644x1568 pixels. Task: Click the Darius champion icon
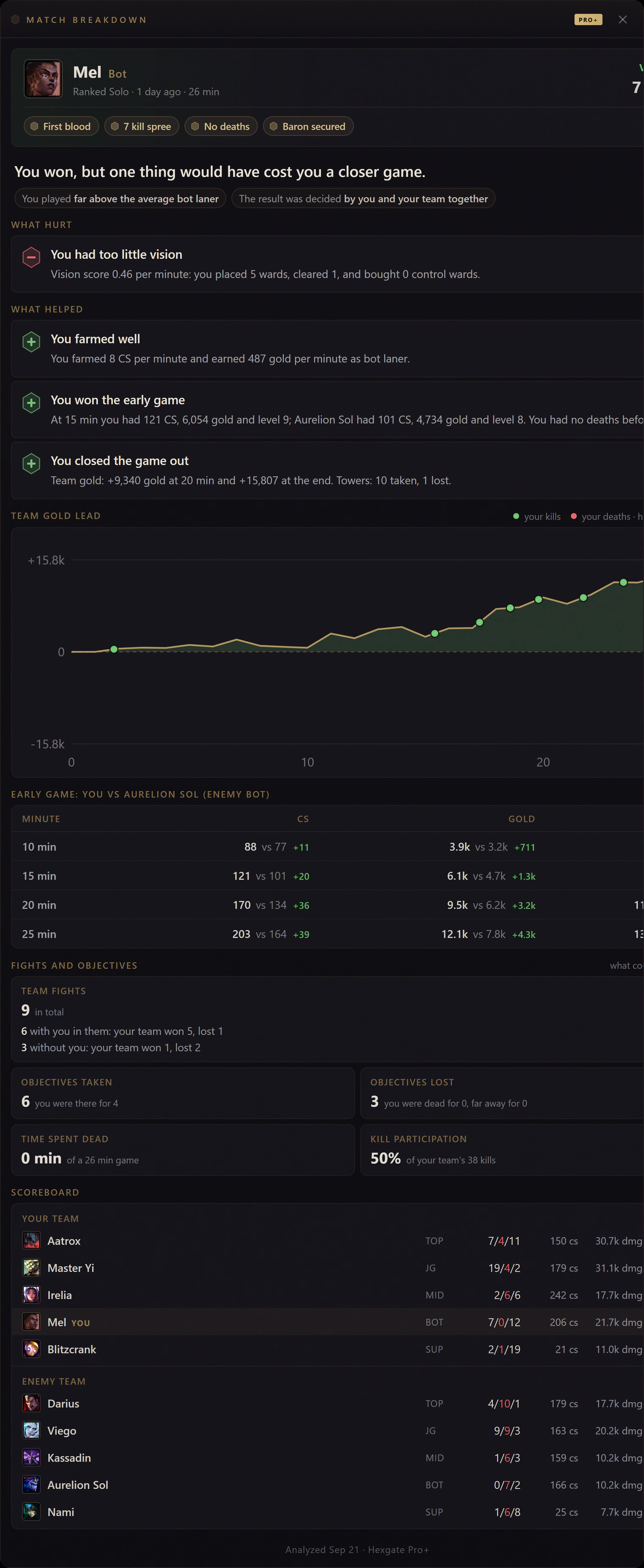[31, 1404]
